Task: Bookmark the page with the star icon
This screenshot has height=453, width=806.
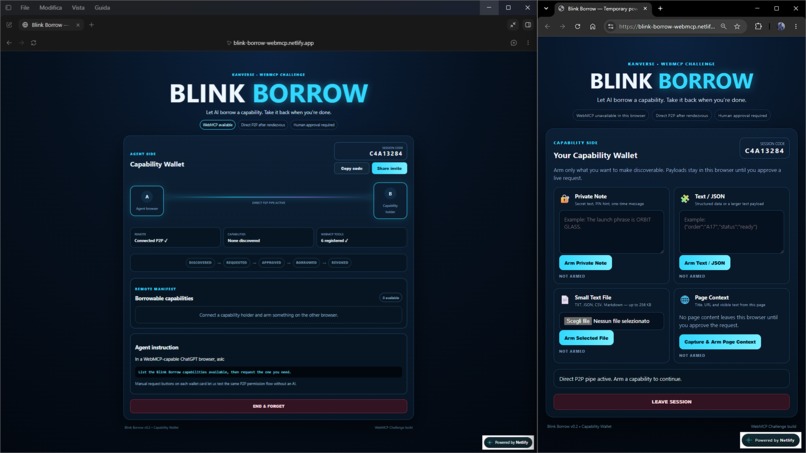Action: tap(737, 26)
